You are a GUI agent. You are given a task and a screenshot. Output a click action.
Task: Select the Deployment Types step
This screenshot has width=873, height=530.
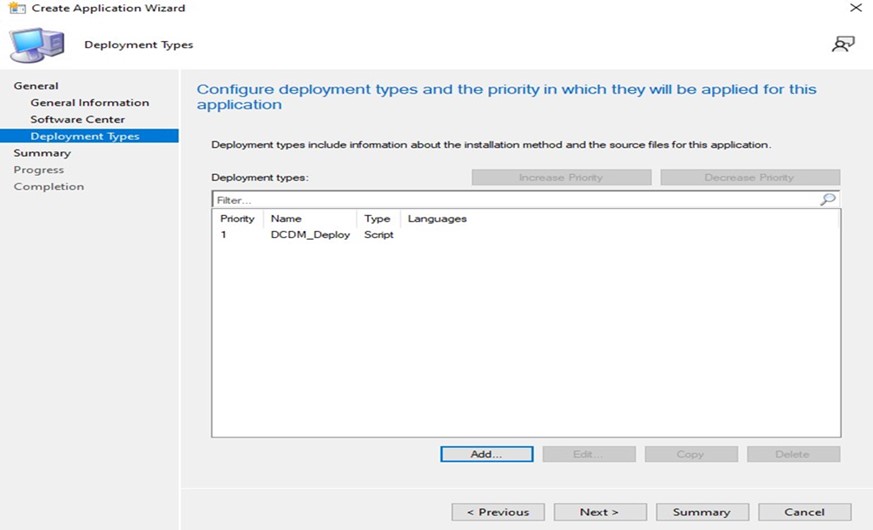pyautogui.click(x=84, y=136)
